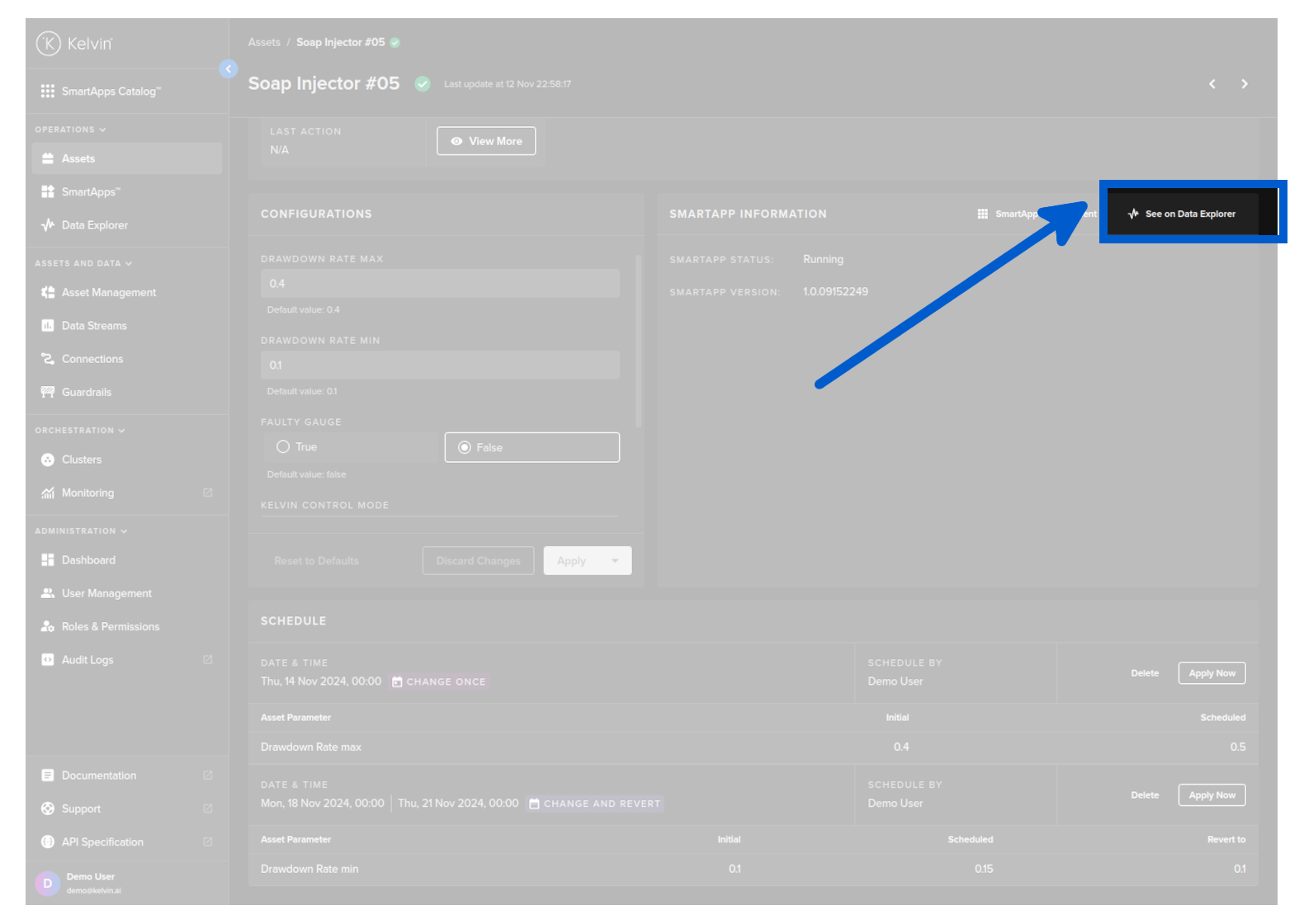Collapse the Operations section
Screen dimensions: 1304x924
pyautogui.click(x=102, y=130)
